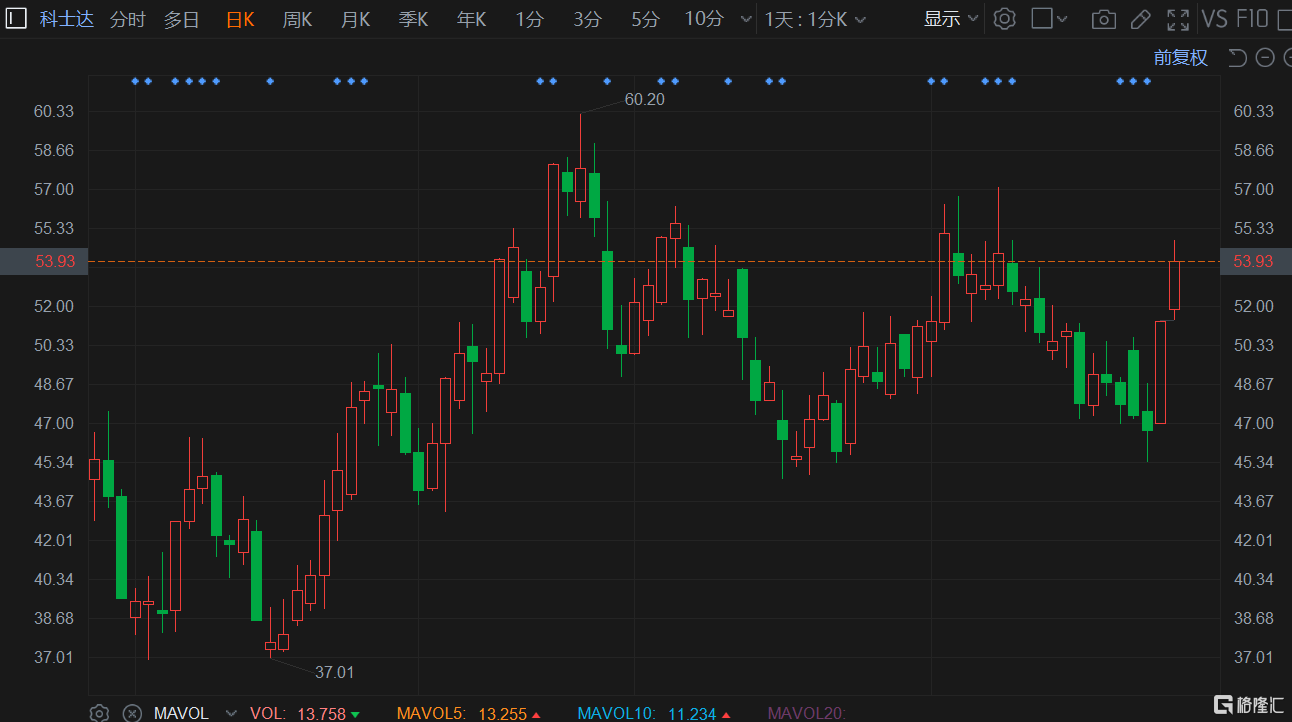The height and width of the screenshot is (722, 1292).
Task: Click the undo arrow next to 前复权
Action: [1237, 58]
